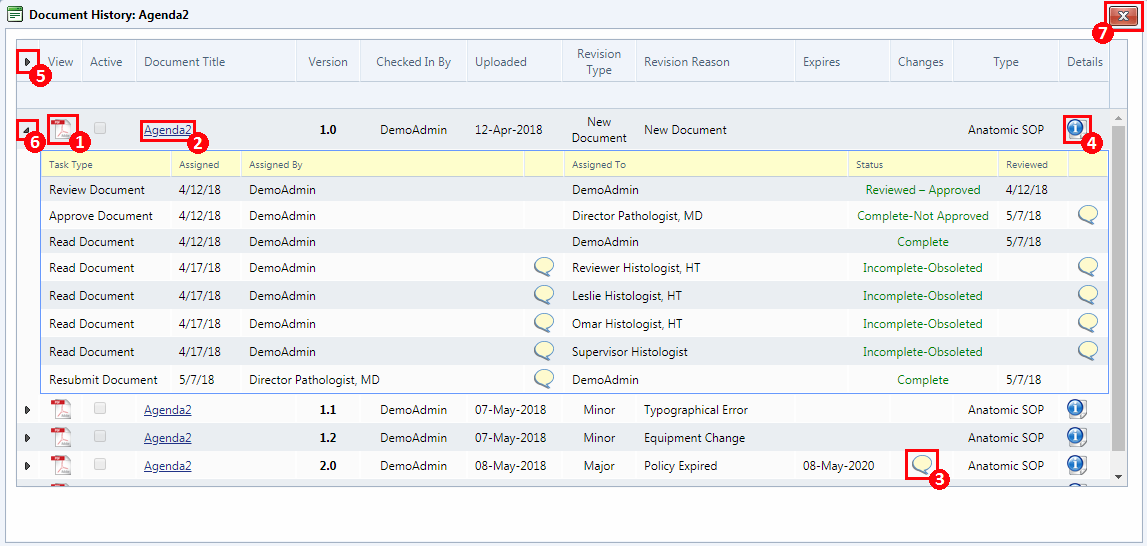Open status comment bubble on Omar Histologist row

pyautogui.click(x=1088, y=324)
